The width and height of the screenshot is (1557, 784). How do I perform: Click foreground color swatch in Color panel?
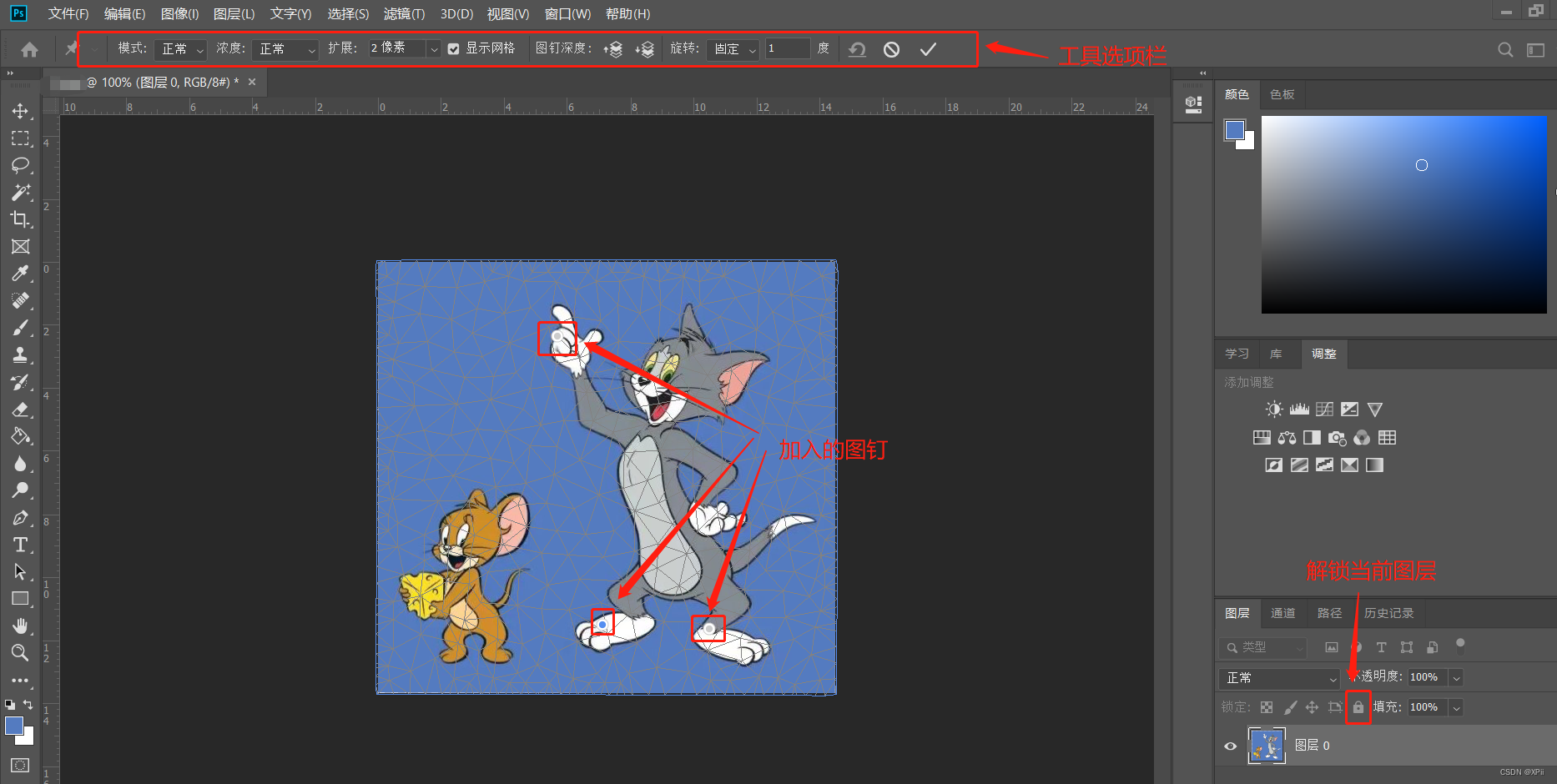pyautogui.click(x=1235, y=130)
